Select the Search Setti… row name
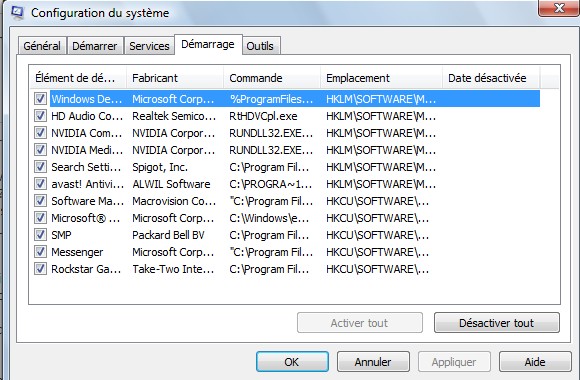Screen dimensions: 580x380 [x=86, y=167]
